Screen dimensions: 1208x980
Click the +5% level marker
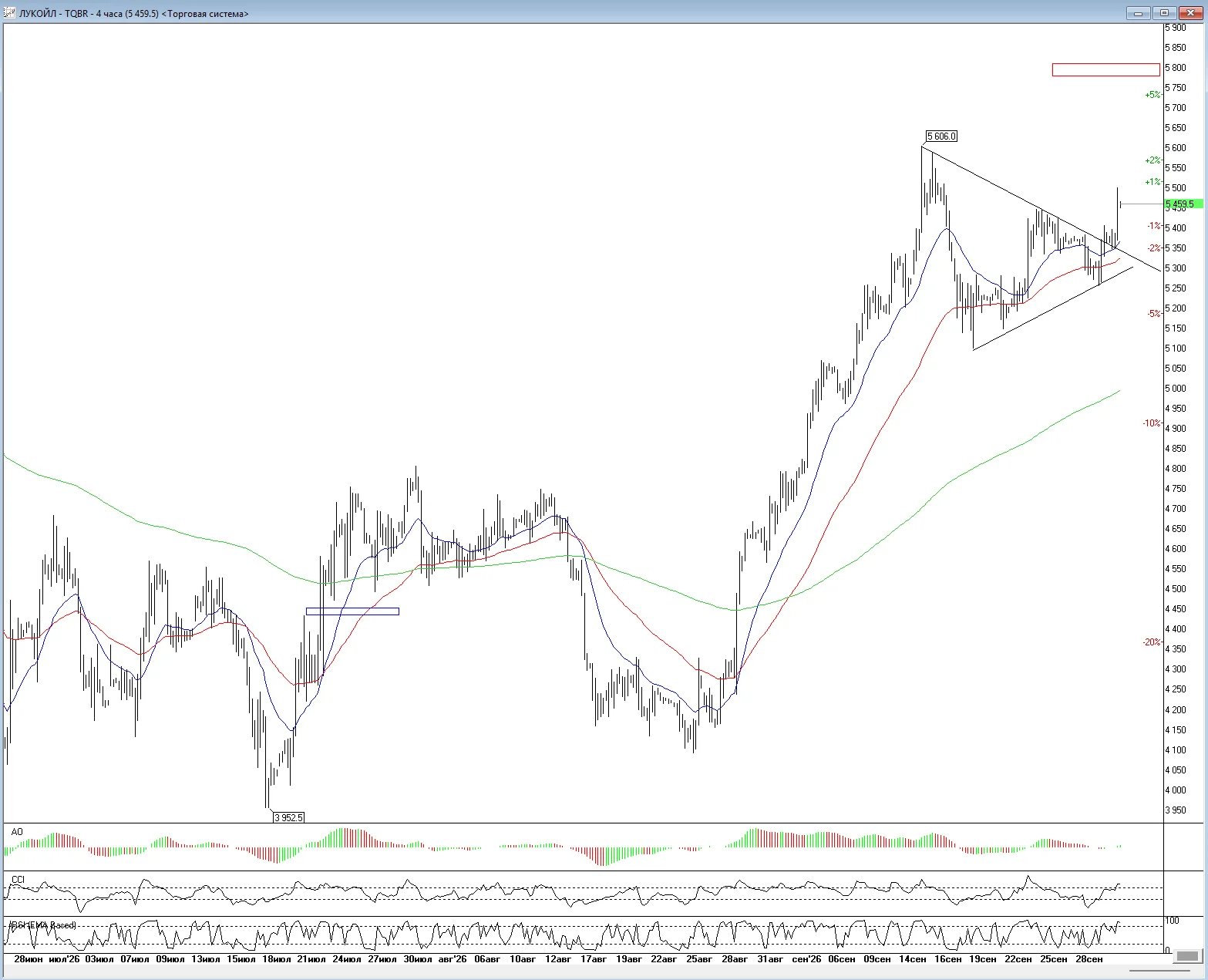pos(1152,95)
